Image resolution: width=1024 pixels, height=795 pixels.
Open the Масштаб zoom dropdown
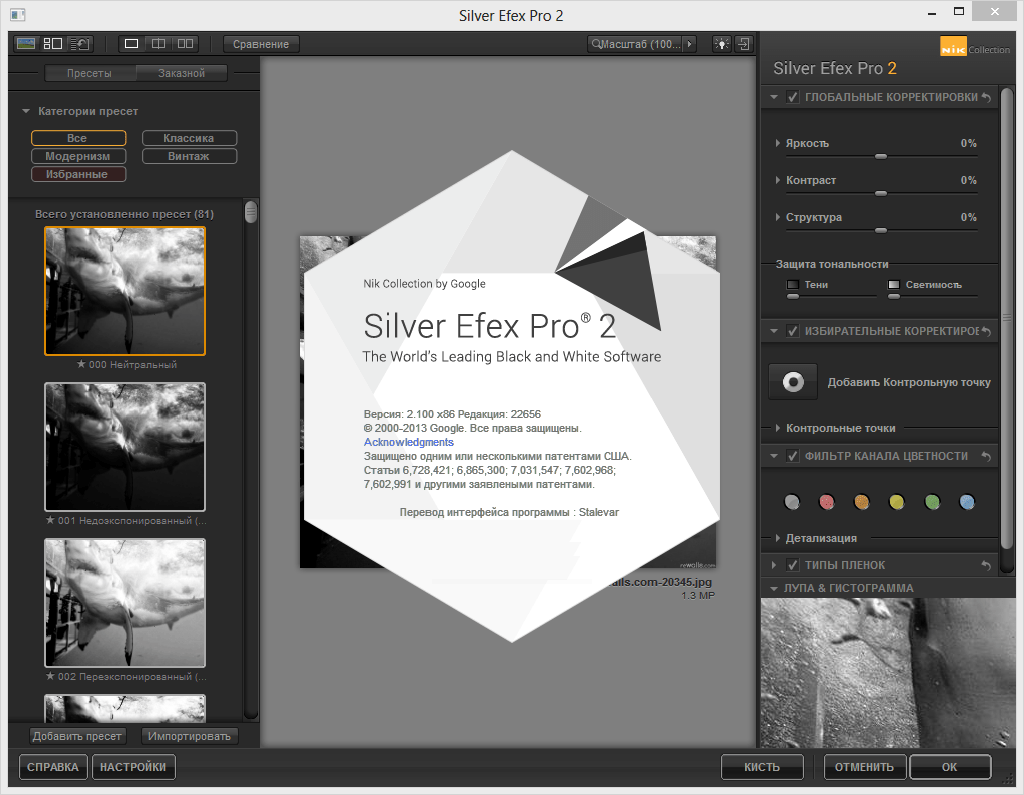click(642, 44)
